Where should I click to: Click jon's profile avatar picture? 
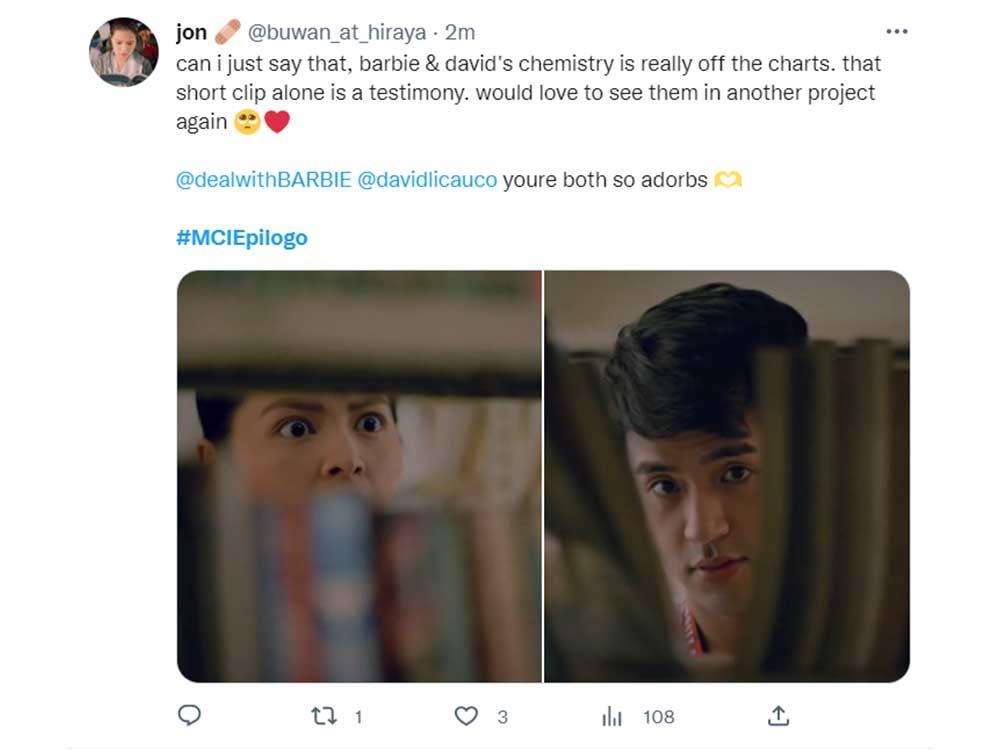[x=124, y=52]
